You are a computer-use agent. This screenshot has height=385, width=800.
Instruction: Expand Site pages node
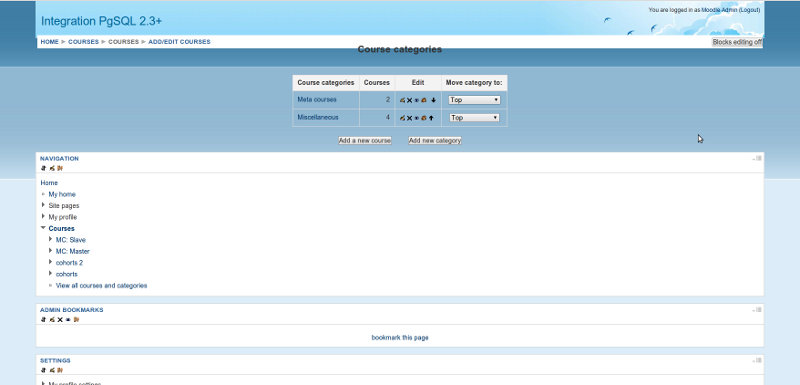pos(43,205)
